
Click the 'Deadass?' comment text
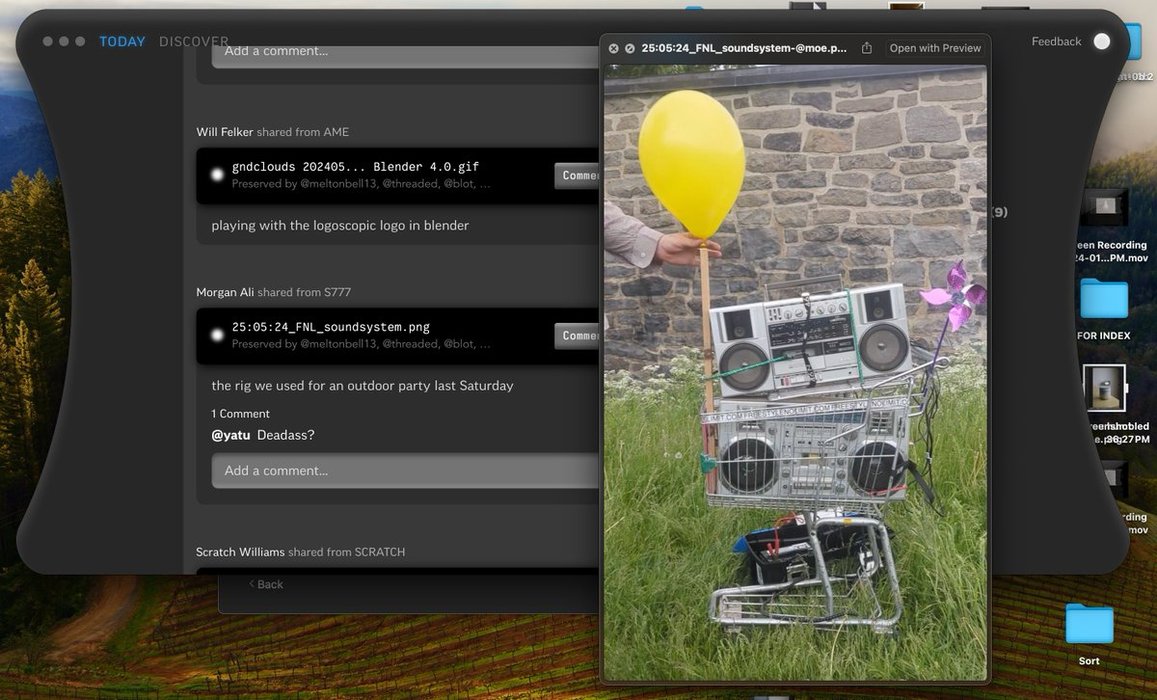[286, 435]
